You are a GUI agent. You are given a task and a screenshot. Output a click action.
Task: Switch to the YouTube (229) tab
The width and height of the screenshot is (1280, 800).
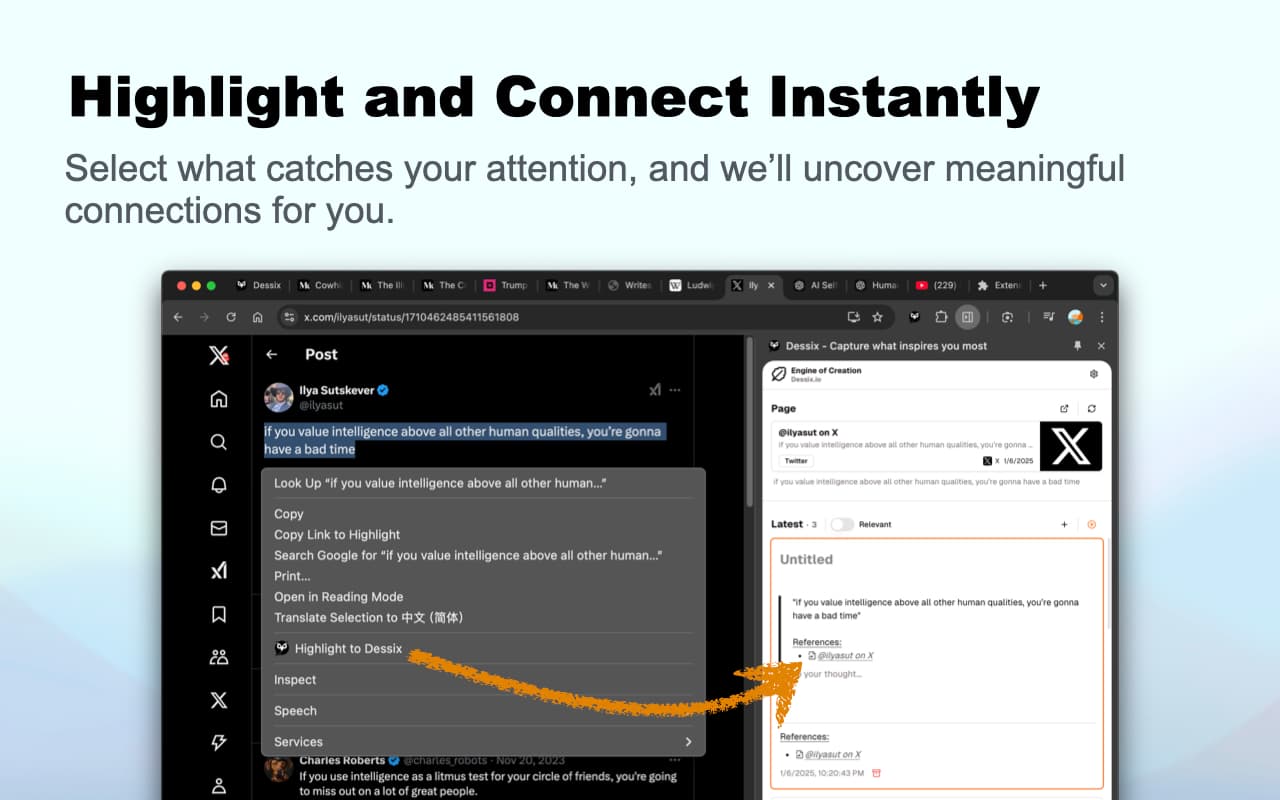936,285
